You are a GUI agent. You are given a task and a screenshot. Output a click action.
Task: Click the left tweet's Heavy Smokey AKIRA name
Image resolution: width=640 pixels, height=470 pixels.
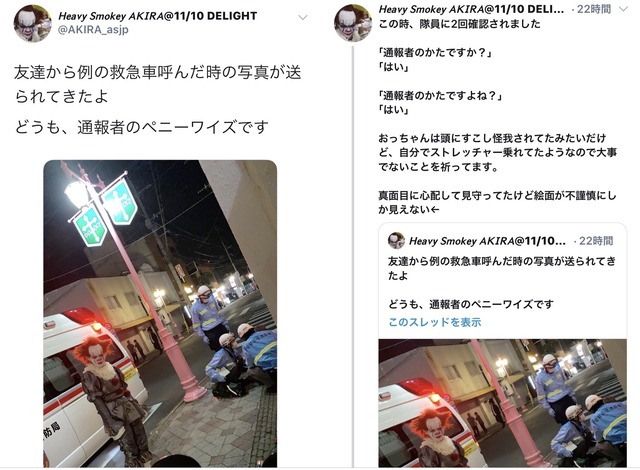coord(158,16)
